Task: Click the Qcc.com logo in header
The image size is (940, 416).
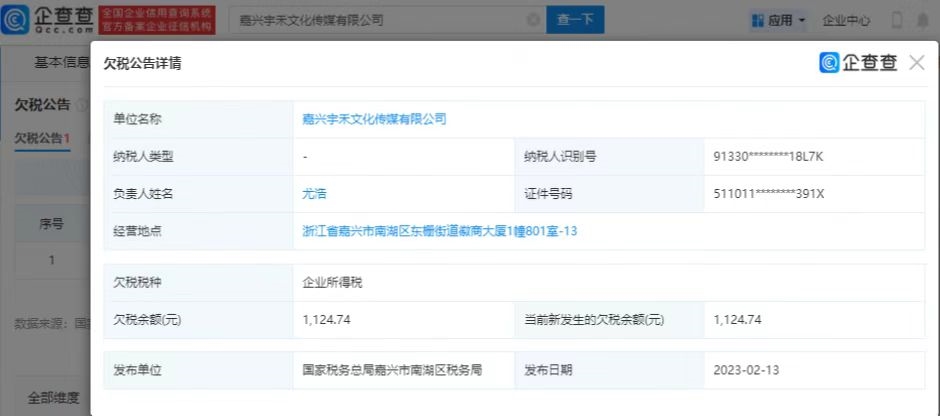Action: 47,20
